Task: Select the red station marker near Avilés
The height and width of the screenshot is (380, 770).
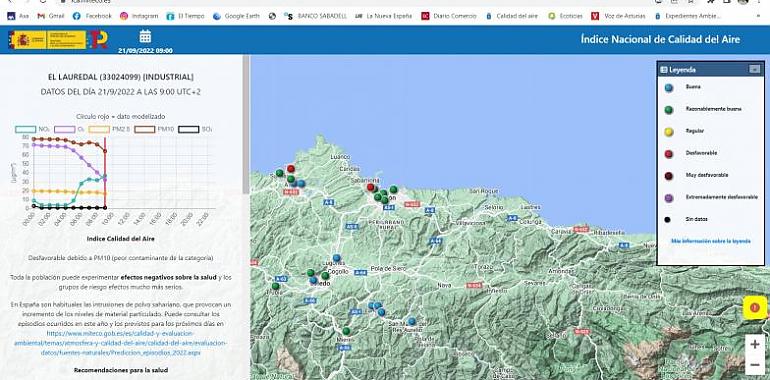Action: tap(291, 169)
